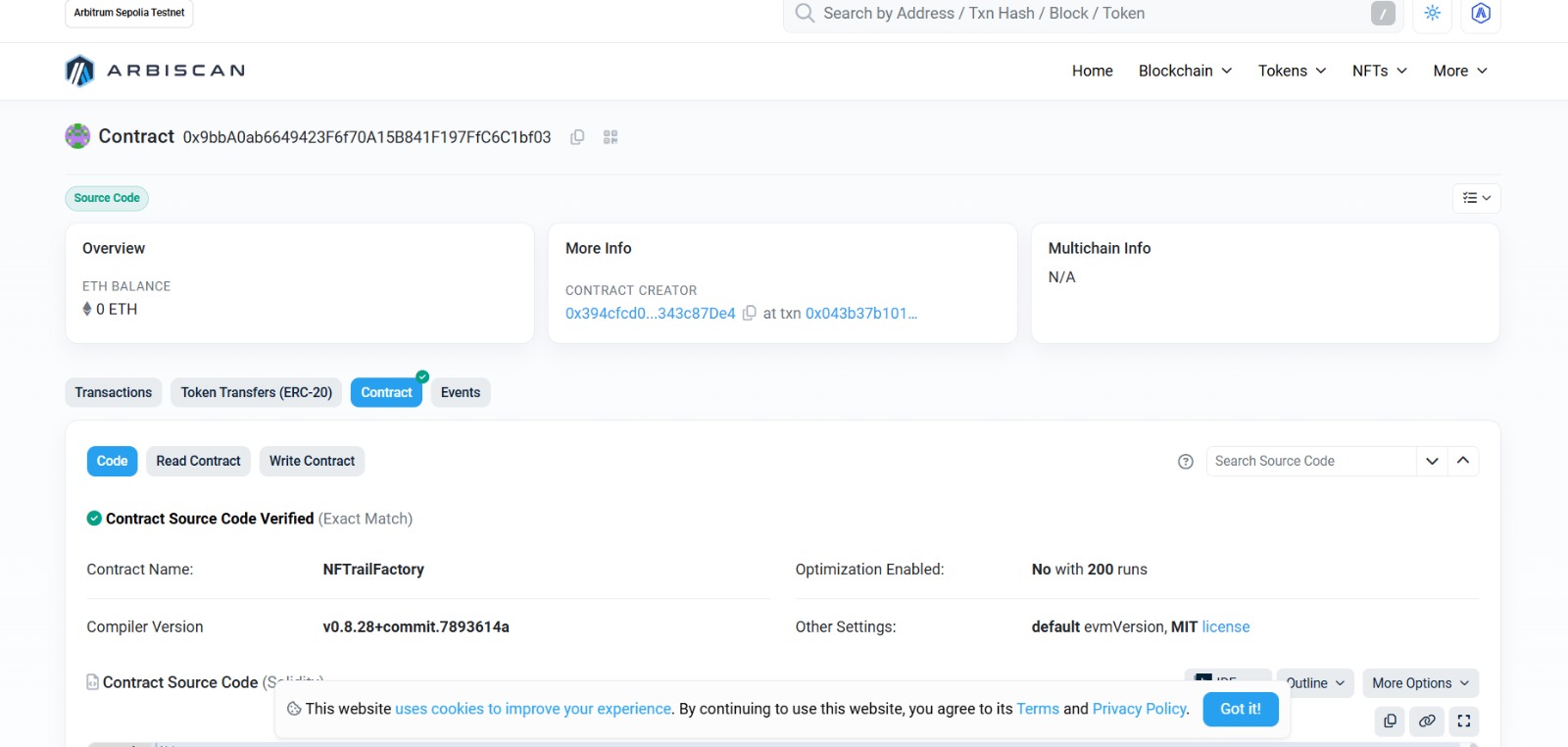Open the Read Contract sub-tab
1568x747 pixels.
point(198,461)
